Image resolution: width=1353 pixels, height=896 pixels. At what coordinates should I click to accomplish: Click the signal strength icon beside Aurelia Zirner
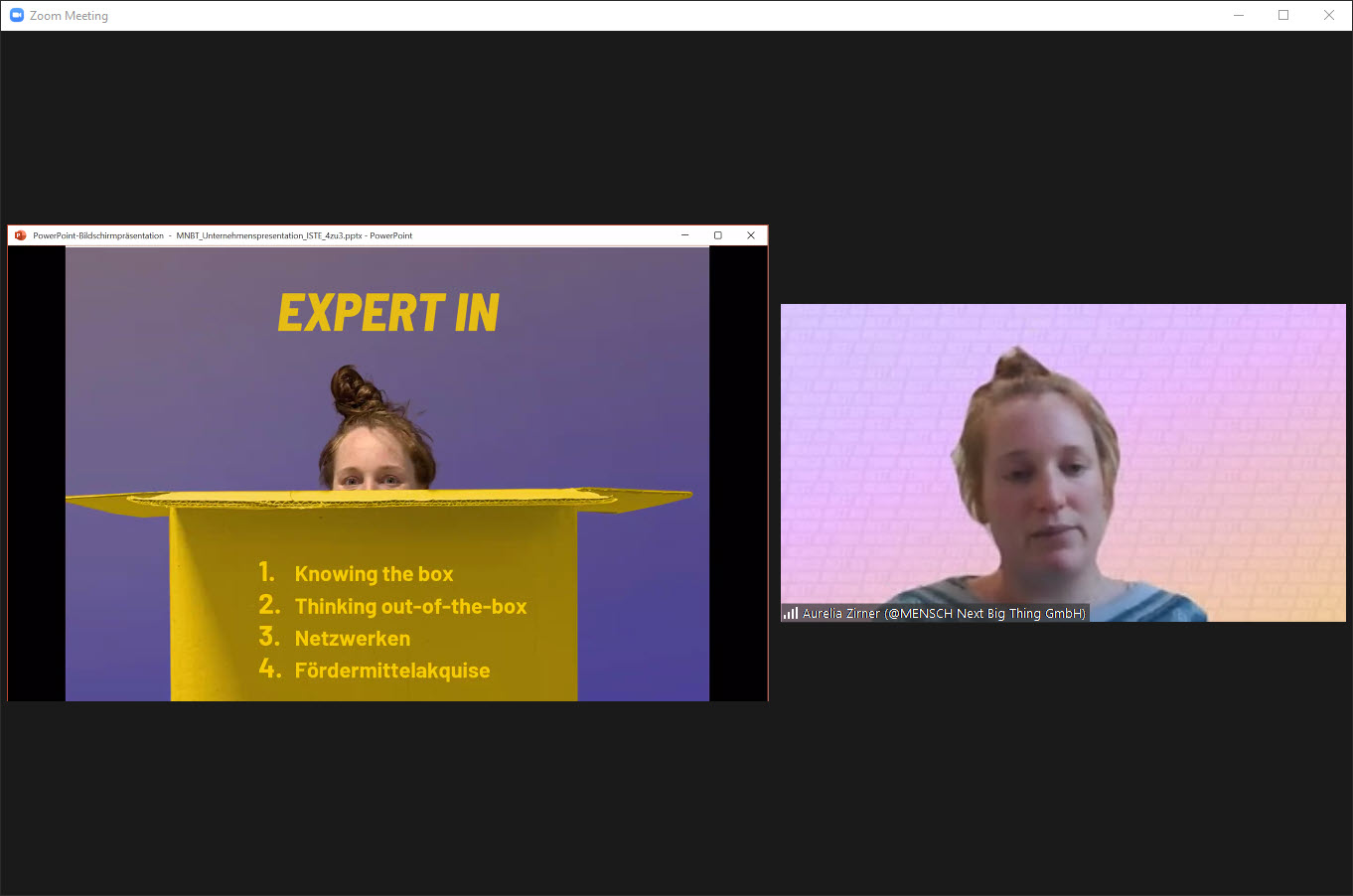(791, 613)
